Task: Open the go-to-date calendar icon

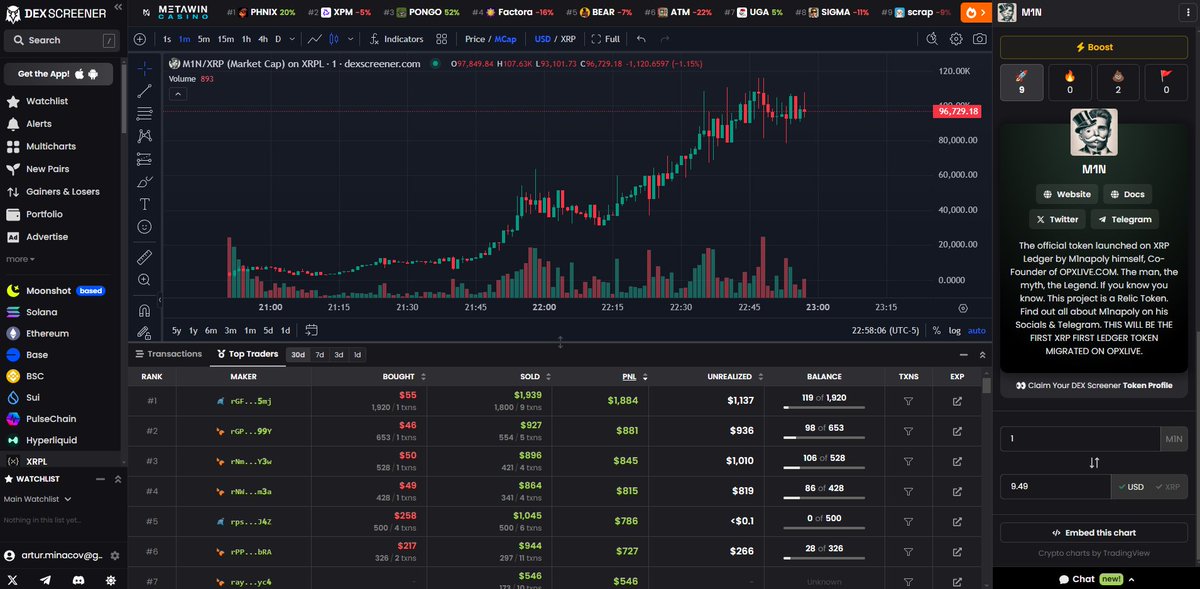Action: tap(311, 330)
